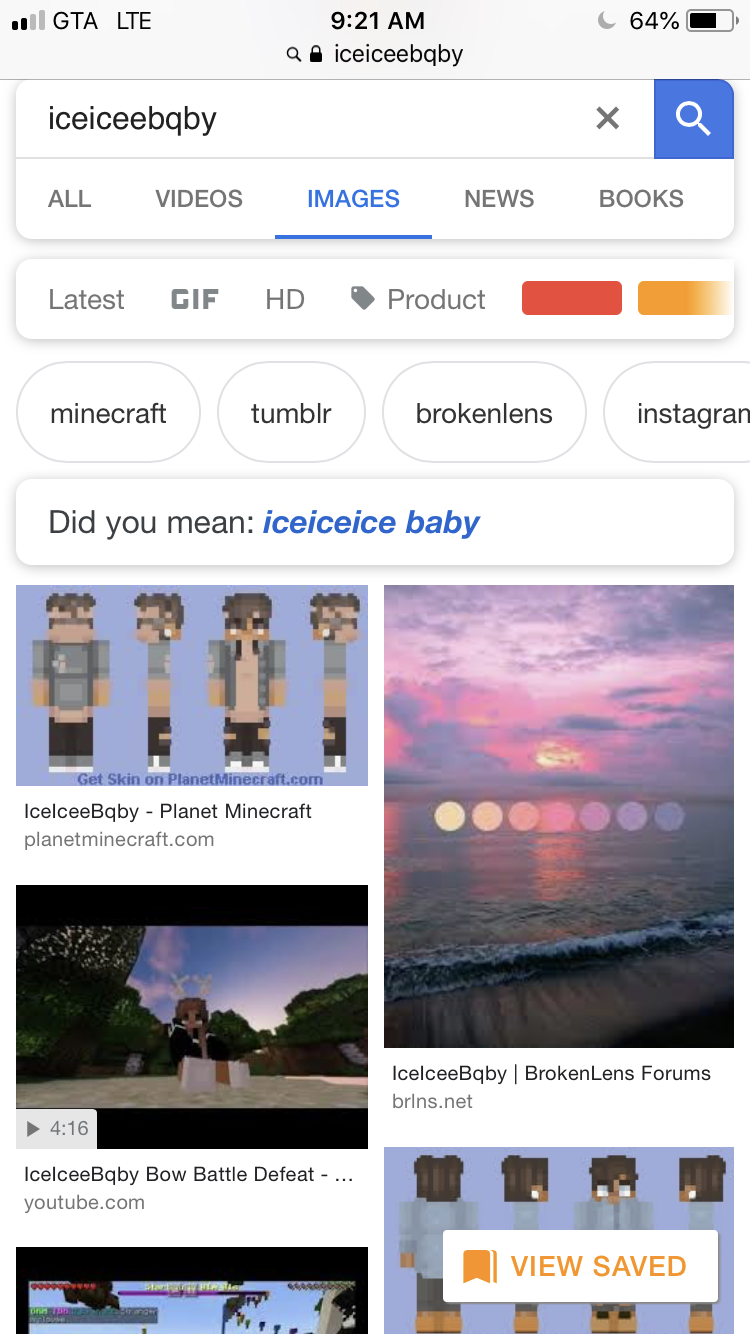
Task: Follow the 'iceiceice baby' suggestion link
Action: coord(371,522)
